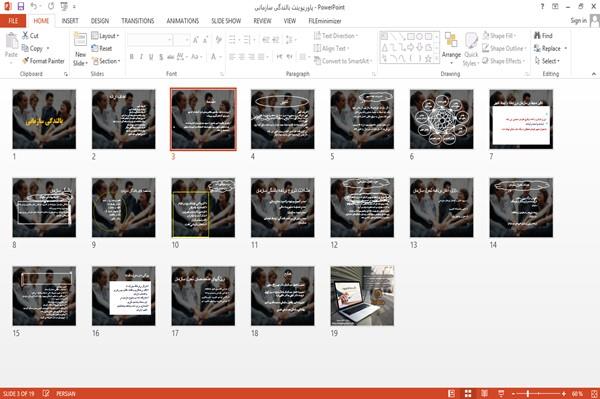This screenshot has height=399, width=600.
Task: Open the FILEminimizer tab
Action: point(325,21)
